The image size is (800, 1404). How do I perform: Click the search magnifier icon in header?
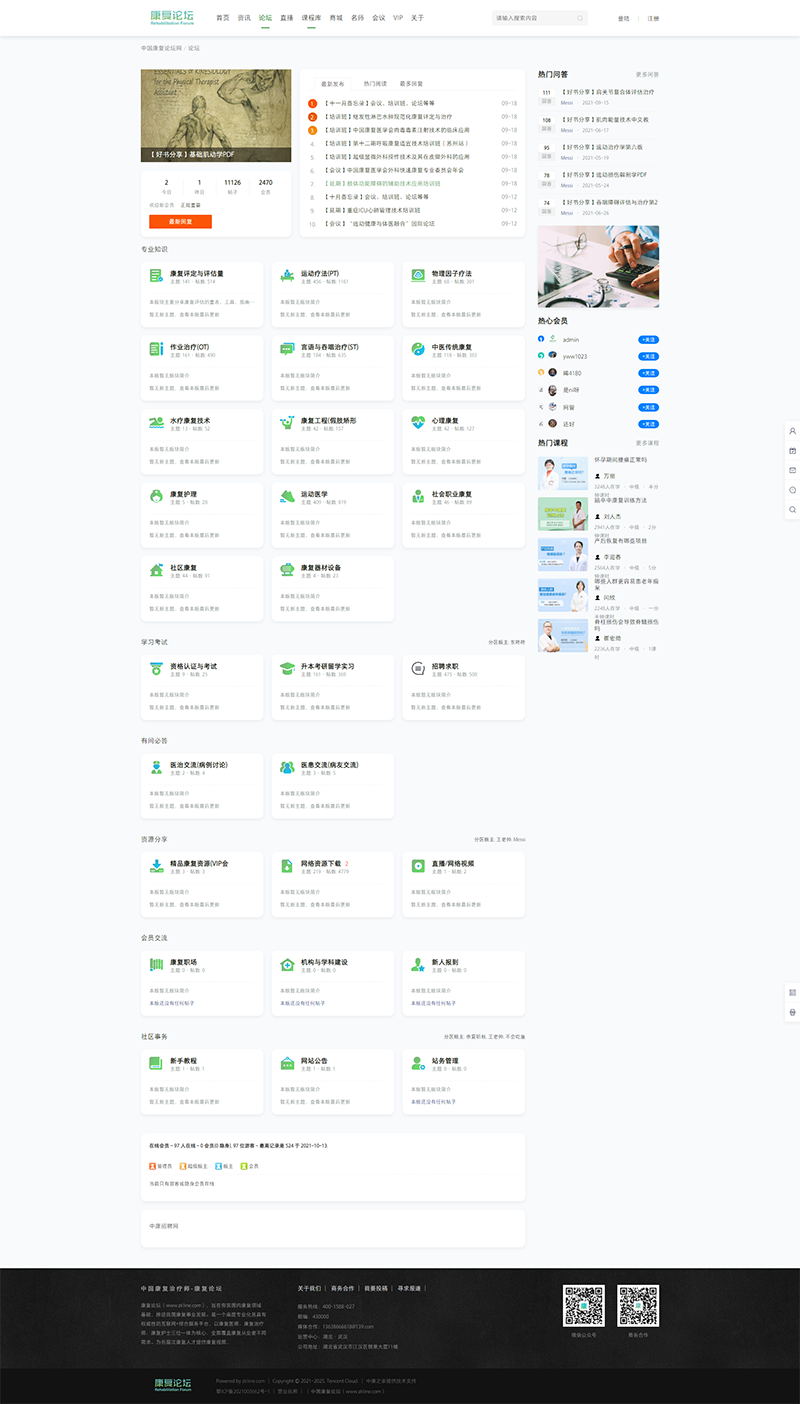[x=580, y=18]
